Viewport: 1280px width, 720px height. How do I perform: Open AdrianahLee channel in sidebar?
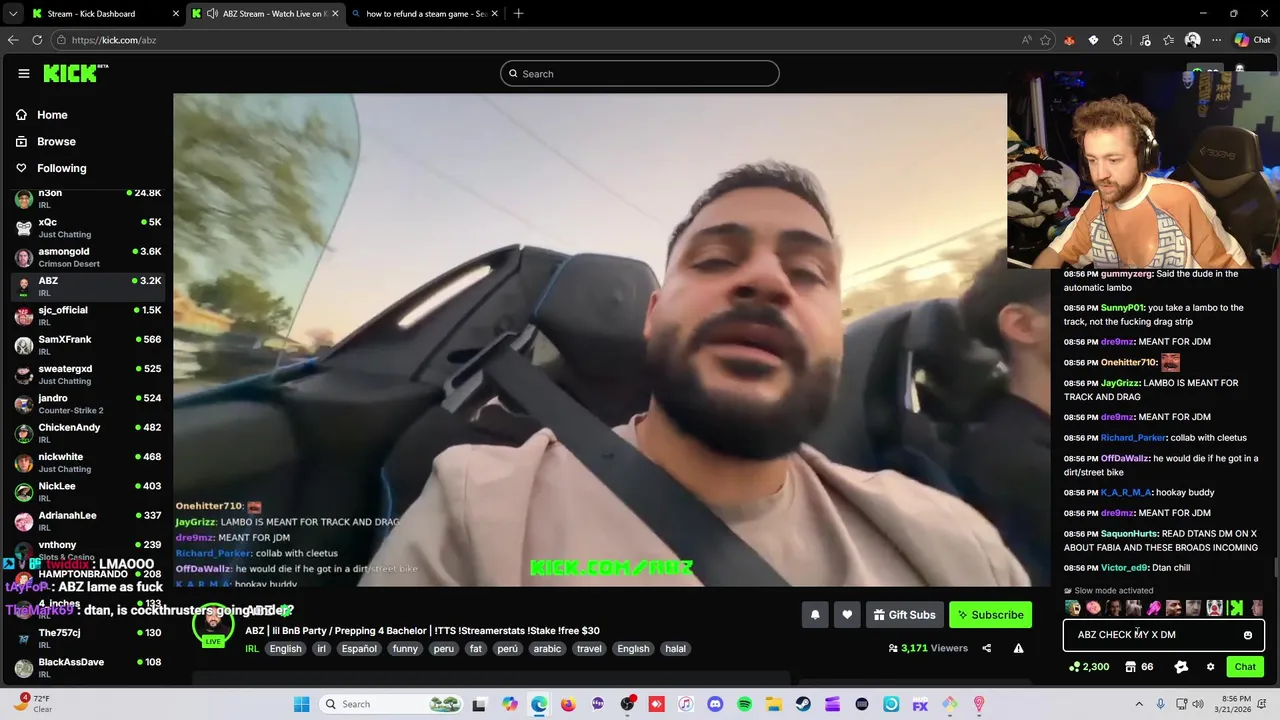88,521
